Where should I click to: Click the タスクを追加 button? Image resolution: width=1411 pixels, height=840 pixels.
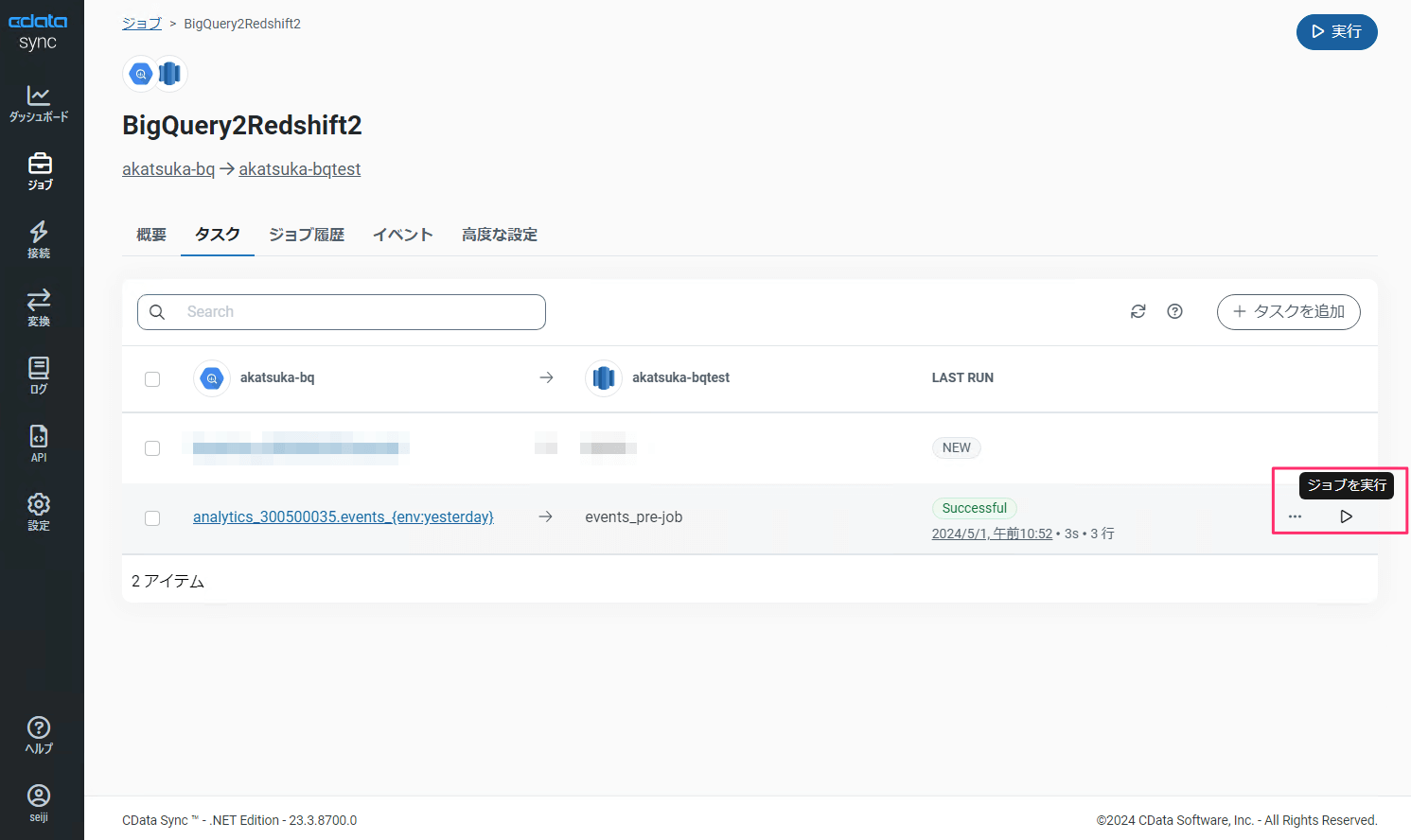tap(1288, 311)
